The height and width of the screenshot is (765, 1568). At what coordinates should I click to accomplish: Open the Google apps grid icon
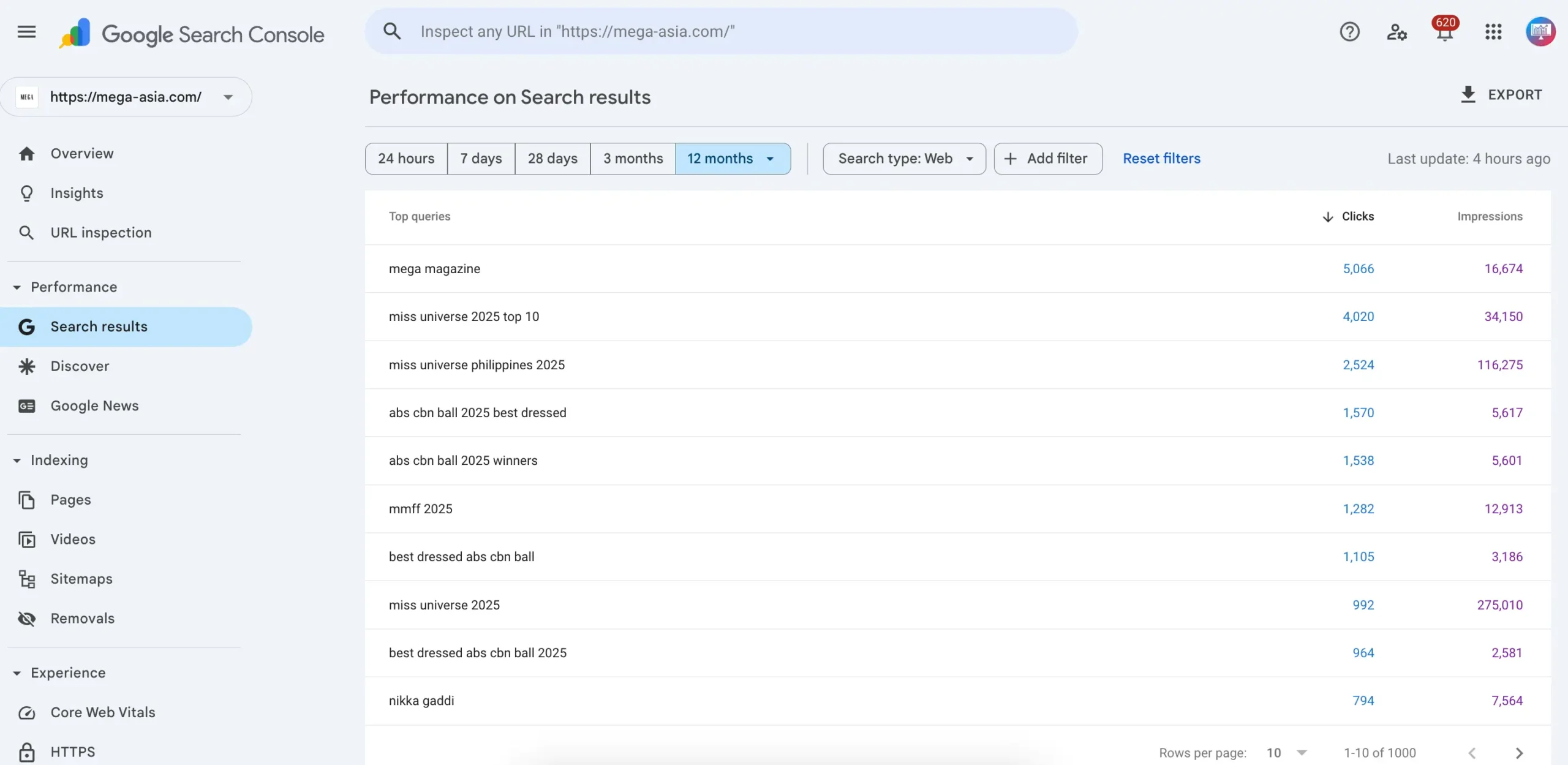coord(1493,32)
